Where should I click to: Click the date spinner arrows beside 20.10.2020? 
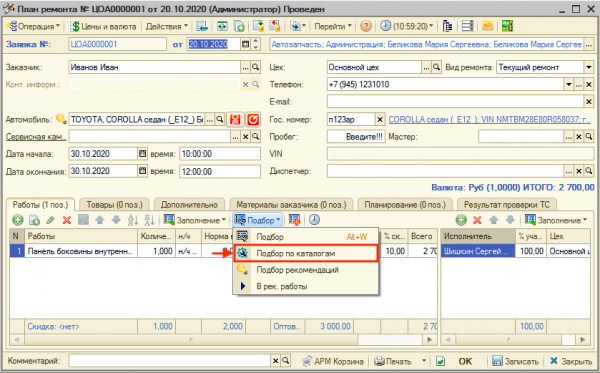click(256, 44)
